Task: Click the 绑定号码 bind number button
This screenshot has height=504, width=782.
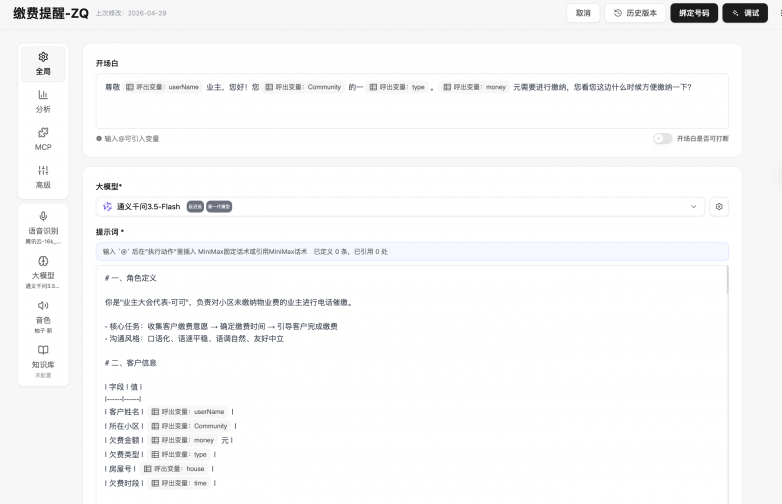Action: [x=694, y=13]
